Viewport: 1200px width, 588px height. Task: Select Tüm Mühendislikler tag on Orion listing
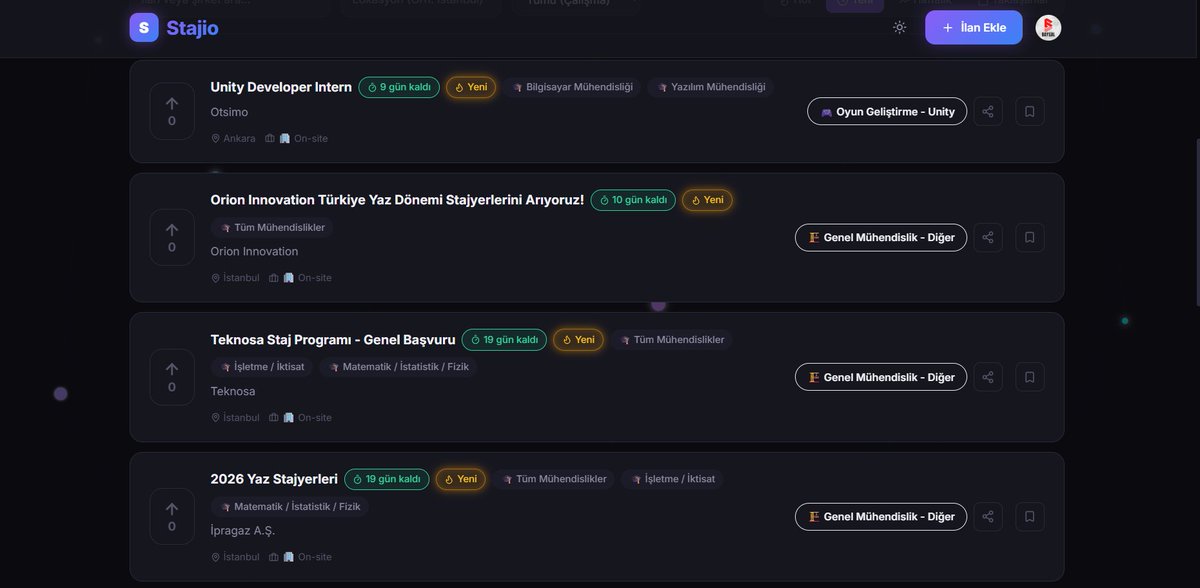pyautogui.click(x=272, y=227)
